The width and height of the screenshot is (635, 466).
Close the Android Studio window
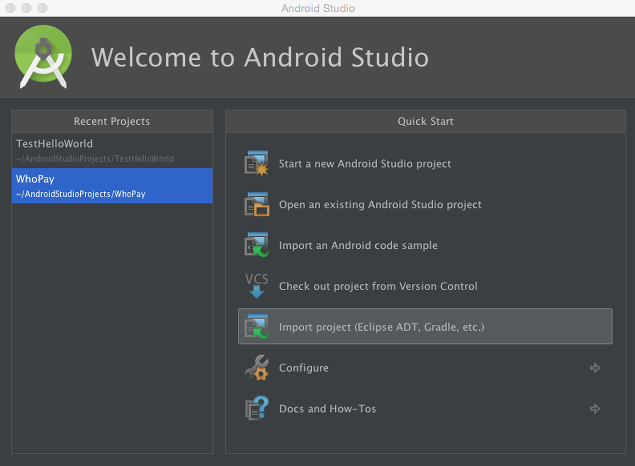[x=11, y=8]
